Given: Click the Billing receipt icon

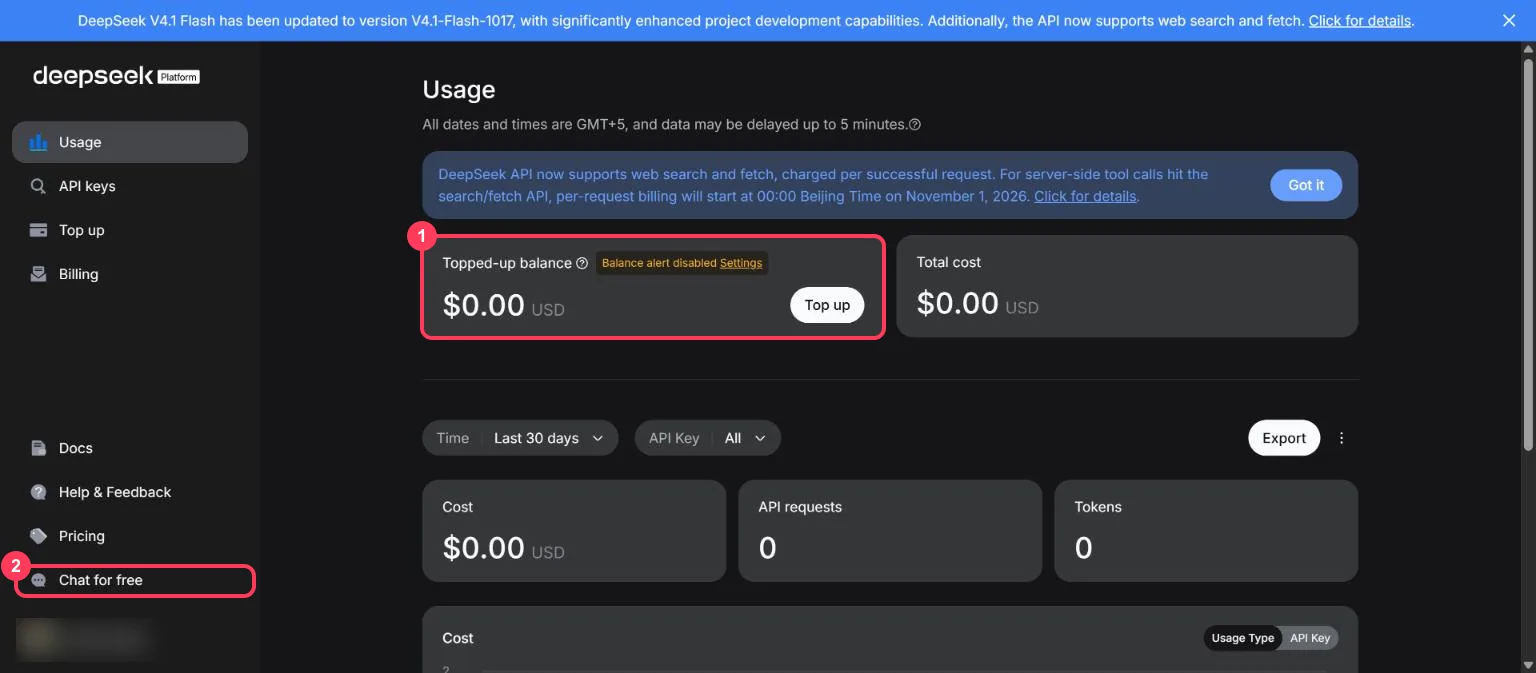Looking at the screenshot, I should (38, 274).
